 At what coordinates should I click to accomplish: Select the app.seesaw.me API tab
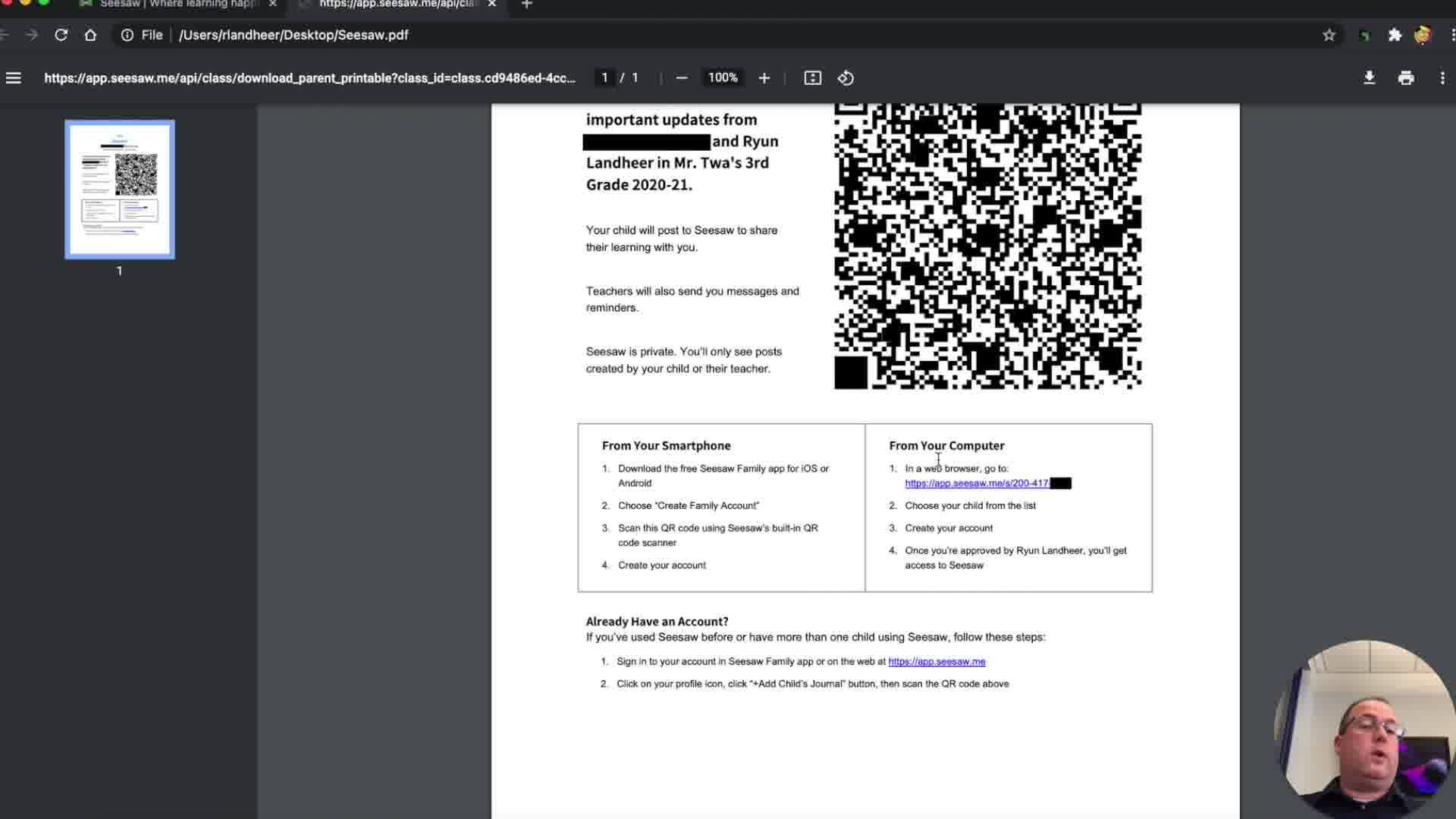click(398, 5)
